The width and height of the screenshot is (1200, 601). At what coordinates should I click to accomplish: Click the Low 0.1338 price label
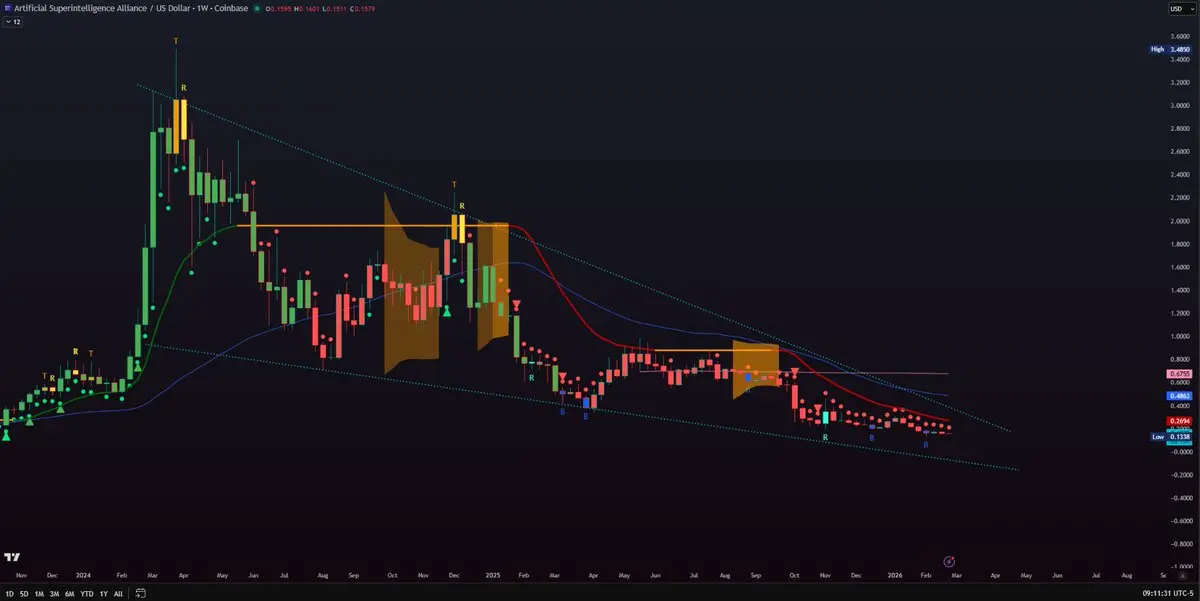[x=1170, y=437]
